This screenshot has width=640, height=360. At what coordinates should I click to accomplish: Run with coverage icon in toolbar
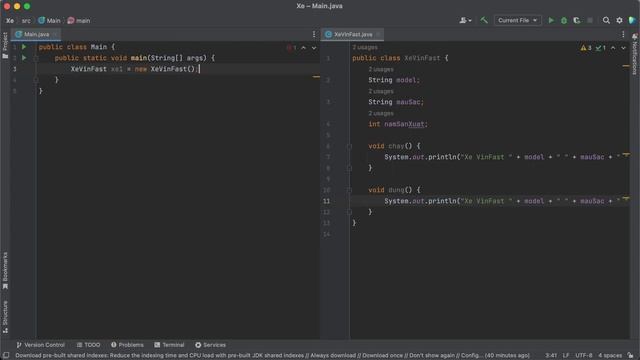pos(576,20)
